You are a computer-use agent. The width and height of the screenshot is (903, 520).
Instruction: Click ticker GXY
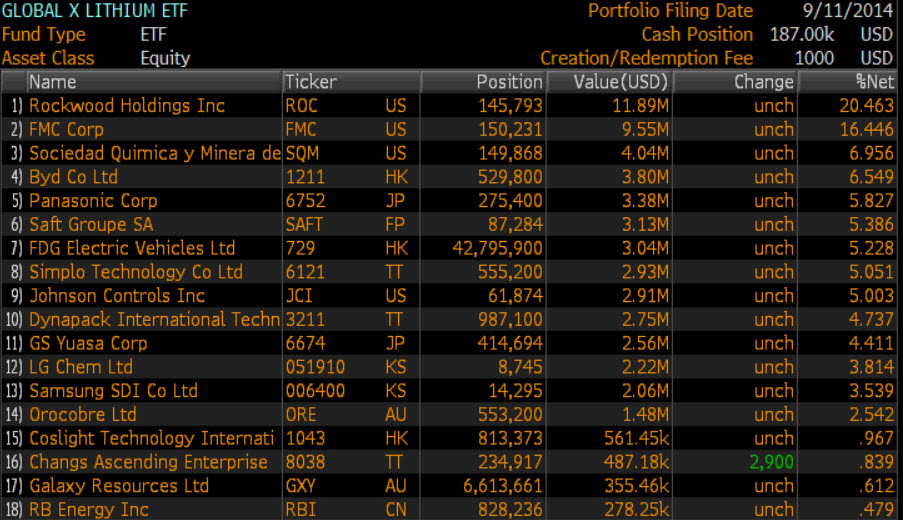[300, 485]
